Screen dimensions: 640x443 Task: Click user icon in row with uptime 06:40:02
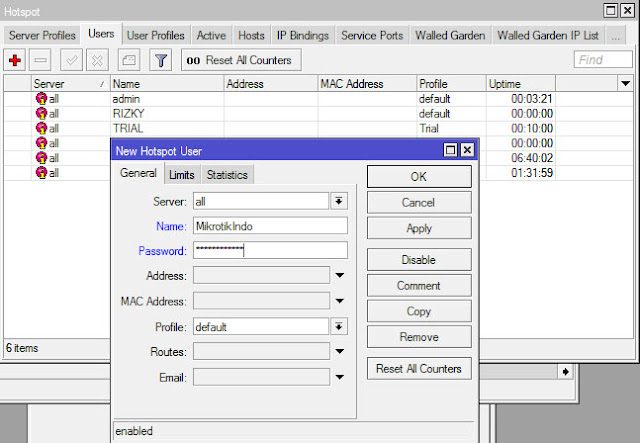coord(41,158)
